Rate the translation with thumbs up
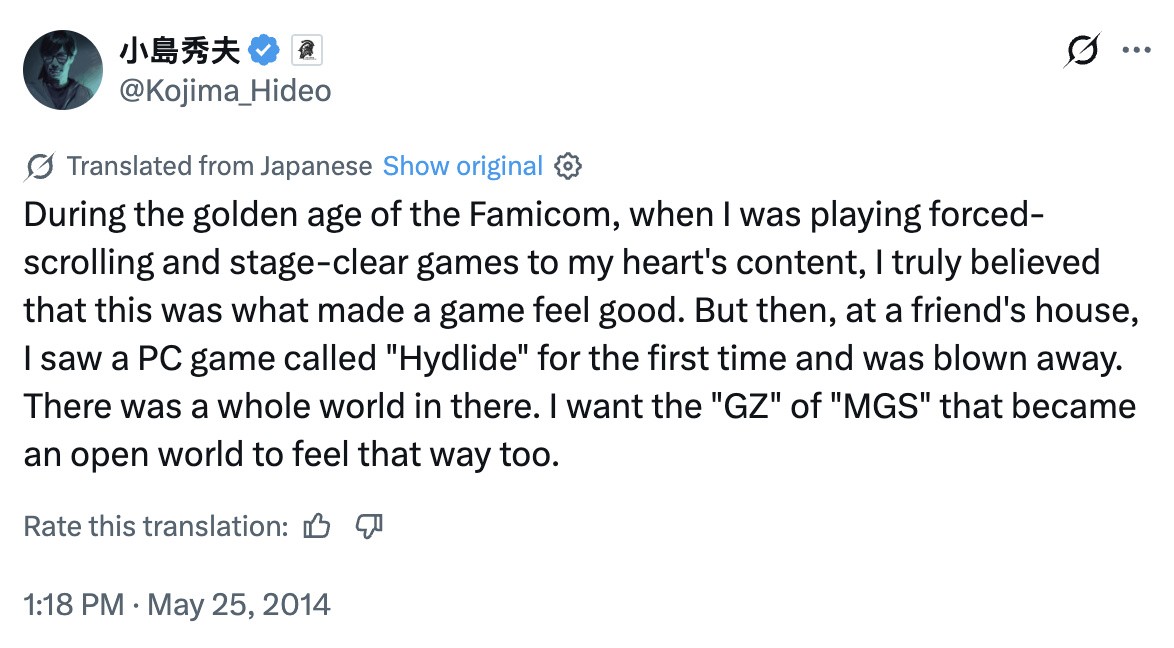The width and height of the screenshot is (1174, 648). click(x=317, y=526)
